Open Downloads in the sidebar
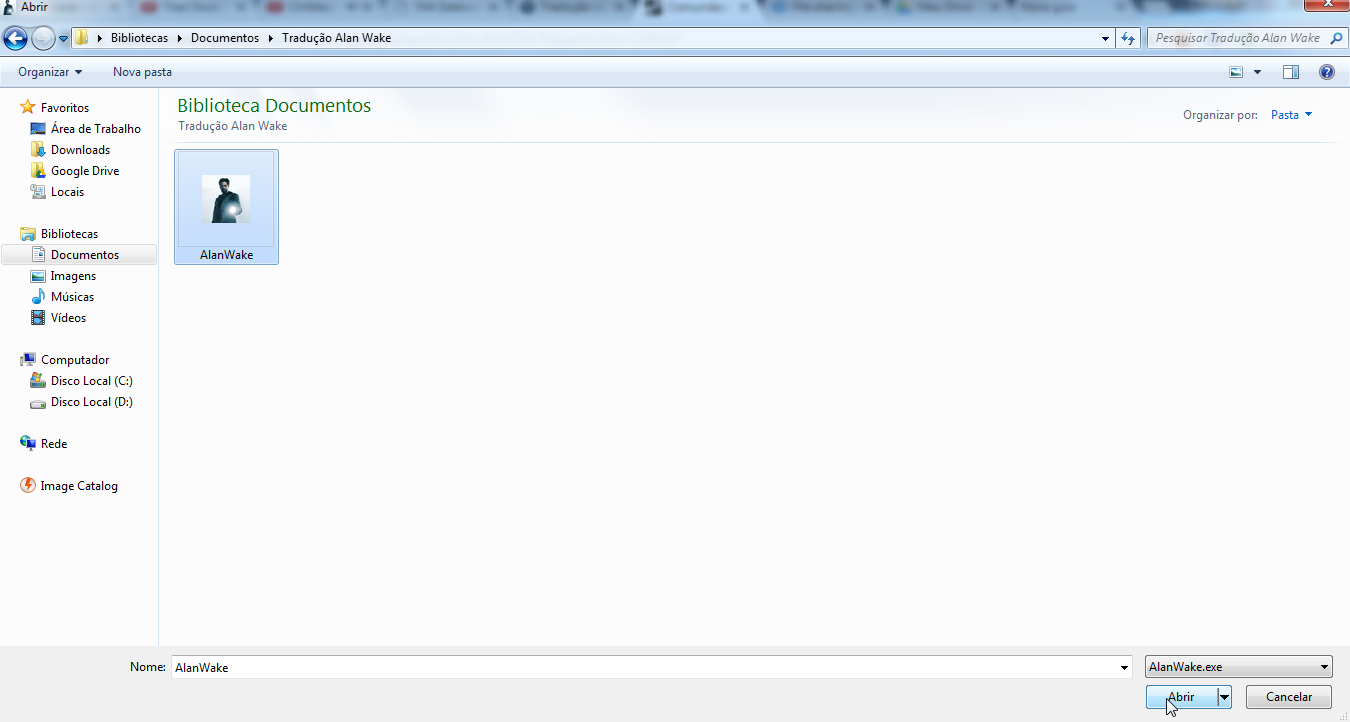 click(x=81, y=149)
